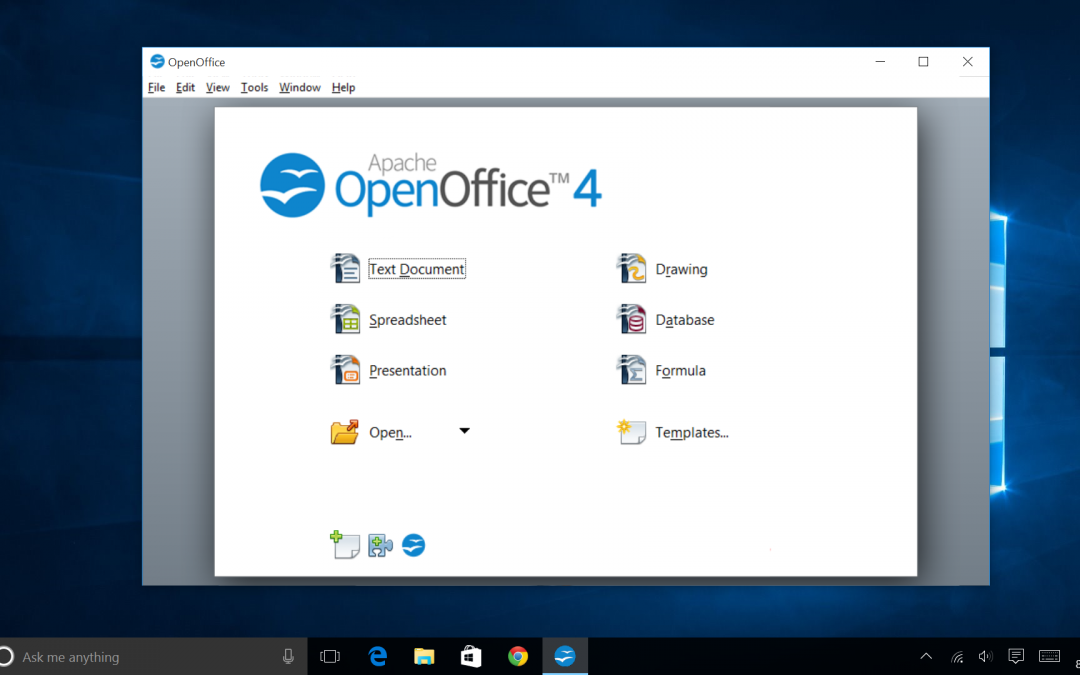Image resolution: width=1080 pixels, height=675 pixels.
Task: Click the Presentation icon
Action: pos(345,370)
